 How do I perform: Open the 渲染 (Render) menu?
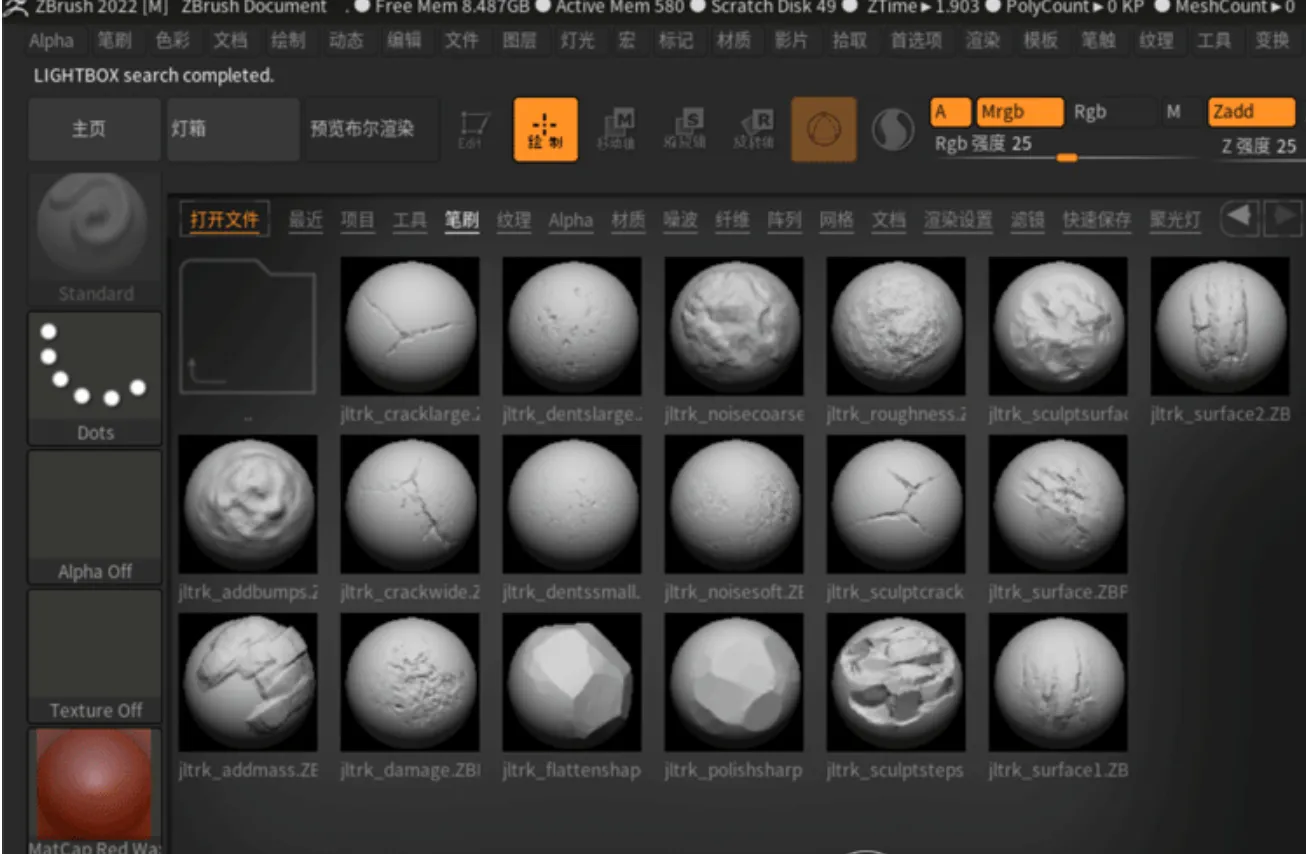click(982, 41)
